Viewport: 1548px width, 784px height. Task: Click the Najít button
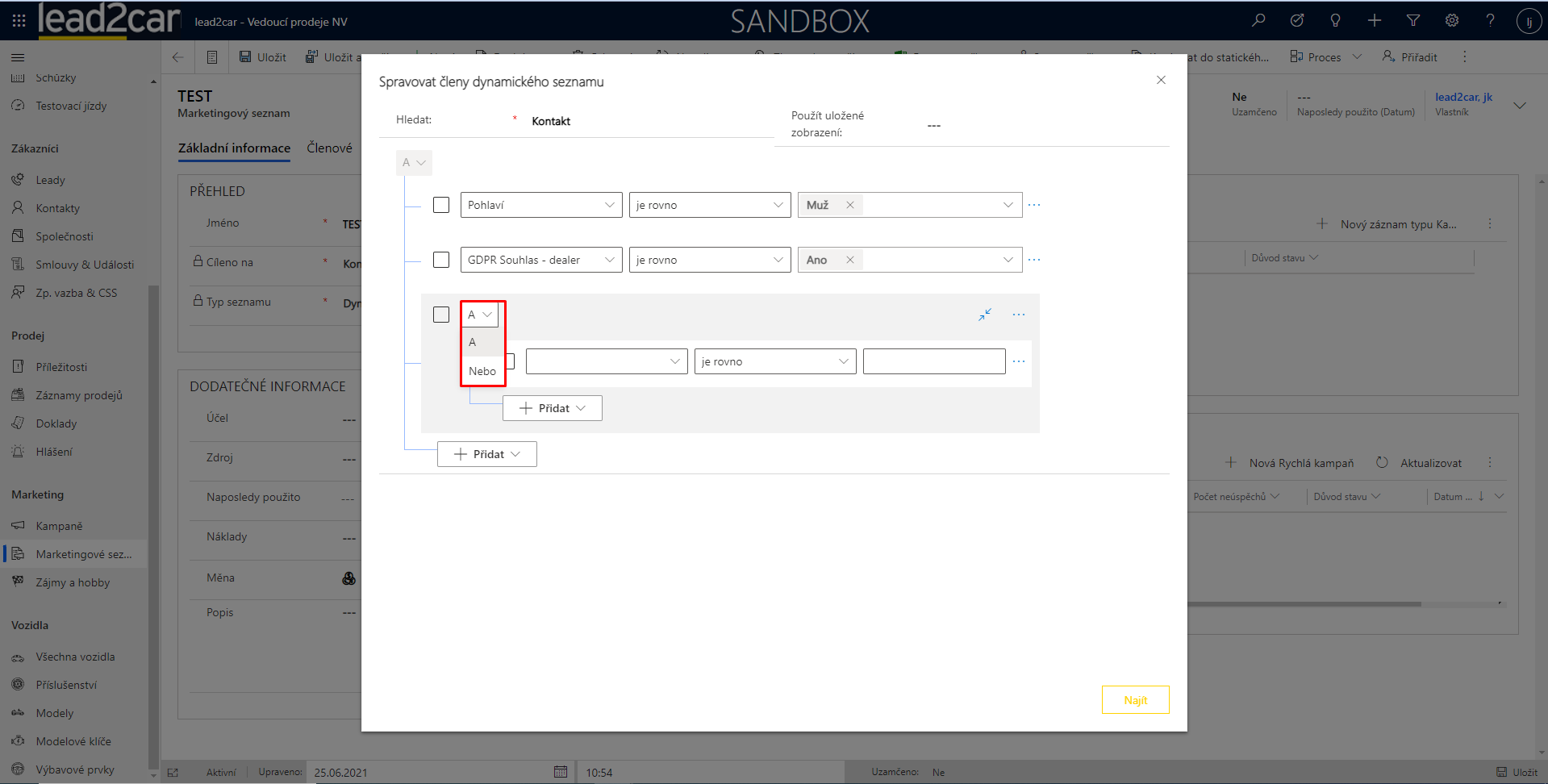(x=1135, y=700)
